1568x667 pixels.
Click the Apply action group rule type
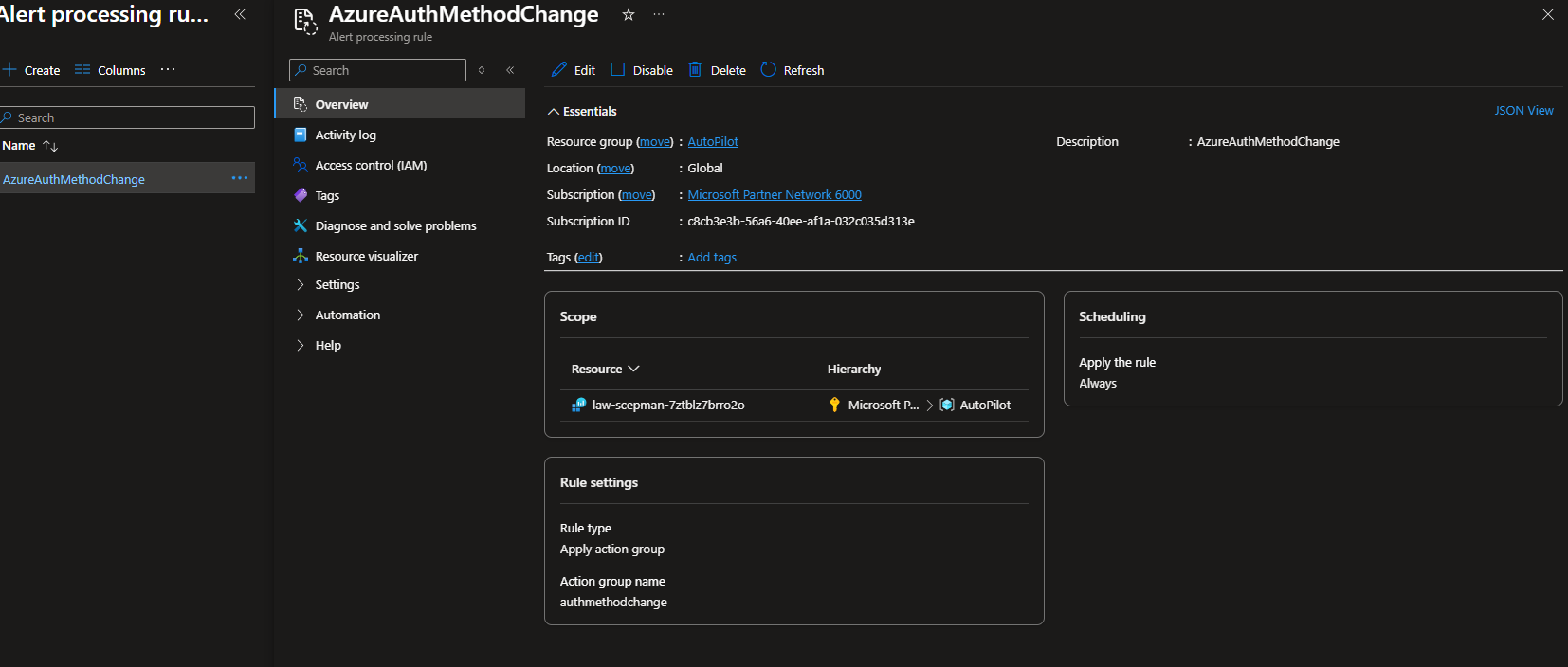pyautogui.click(x=612, y=549)
